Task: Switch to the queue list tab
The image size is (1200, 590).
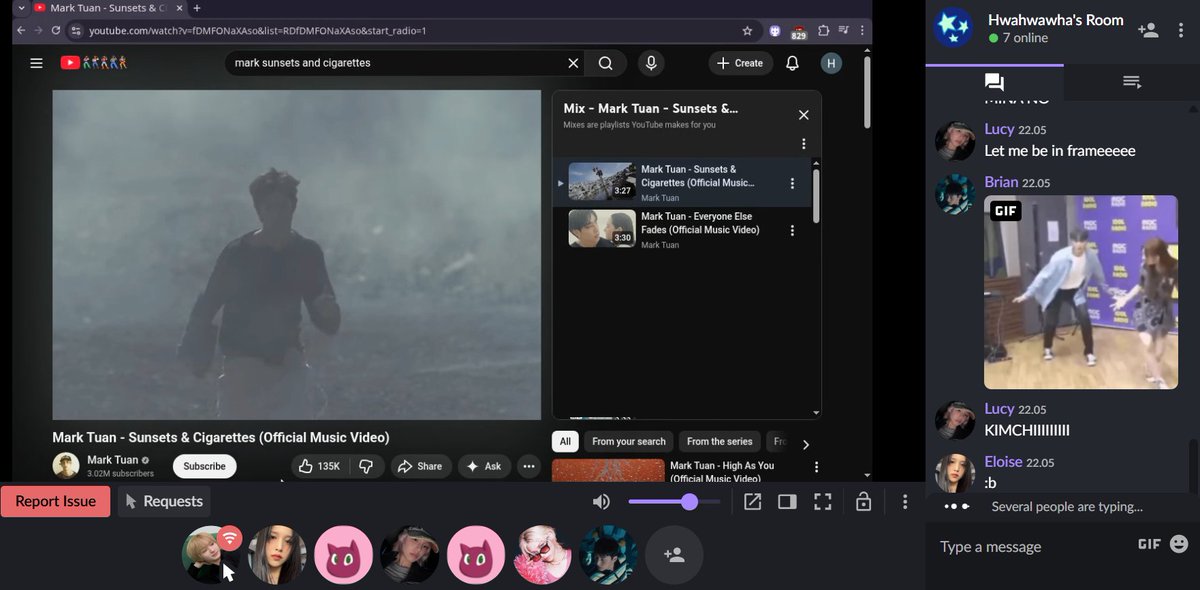Action: pos(1132,82)
